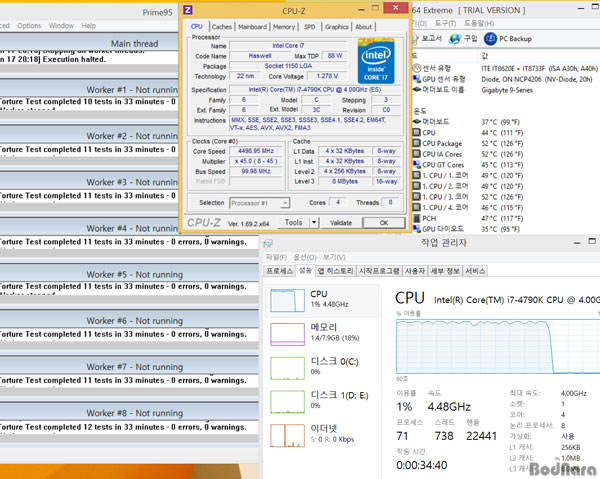Click the CPU IA Cores temperature icon

coord(417,154)
